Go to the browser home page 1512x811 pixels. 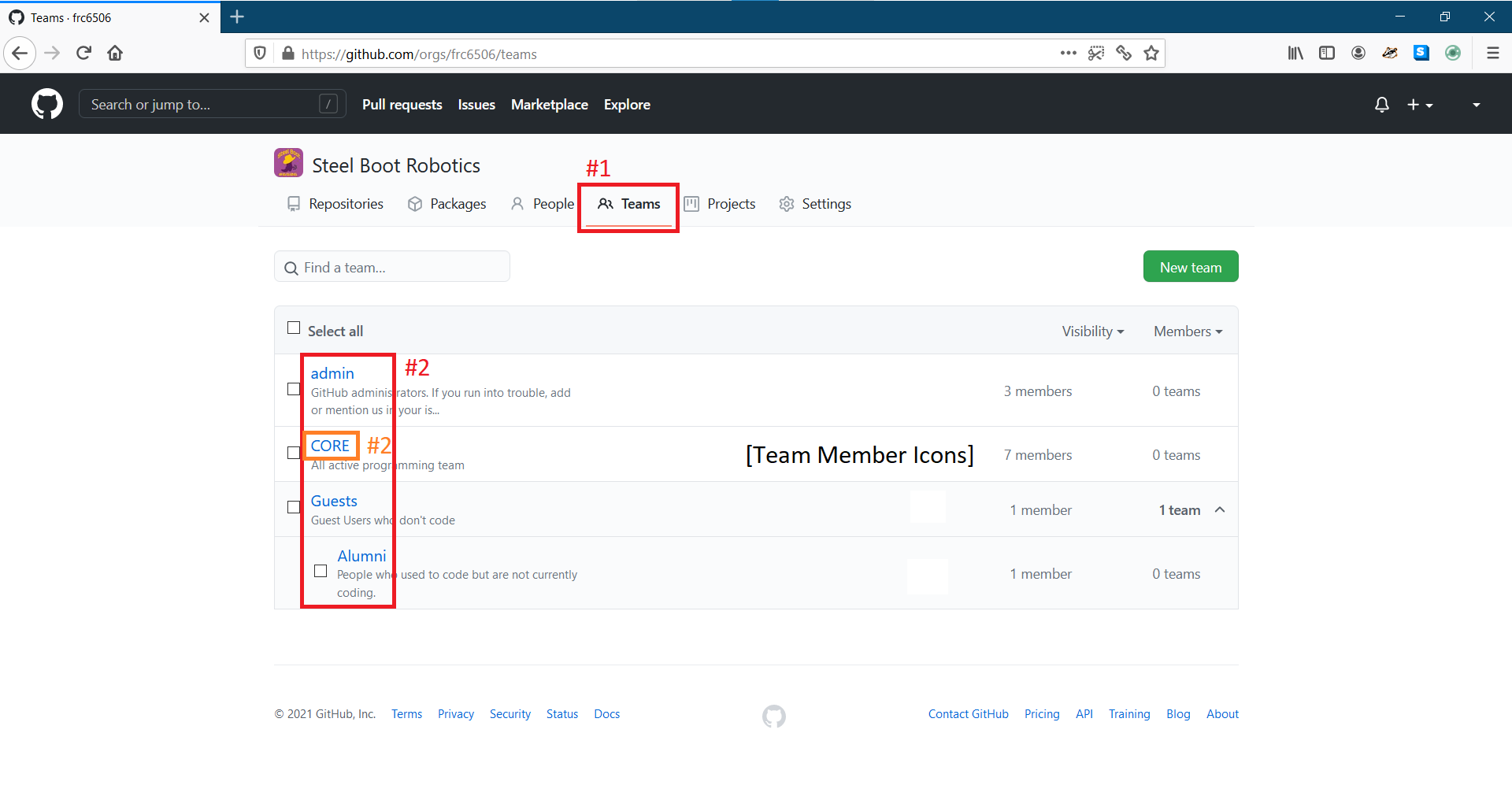point(115,54)
